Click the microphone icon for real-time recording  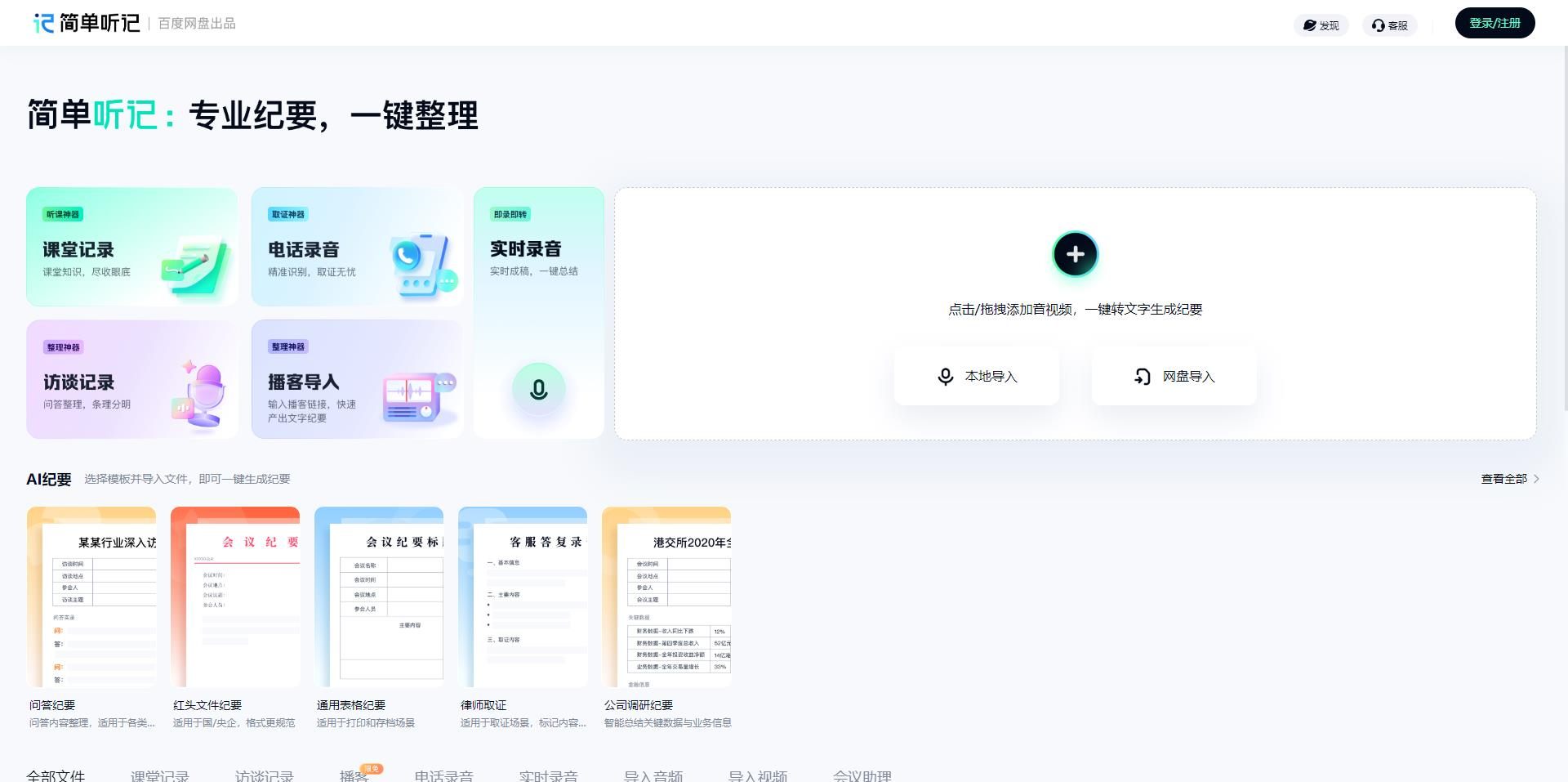point(538,390)
